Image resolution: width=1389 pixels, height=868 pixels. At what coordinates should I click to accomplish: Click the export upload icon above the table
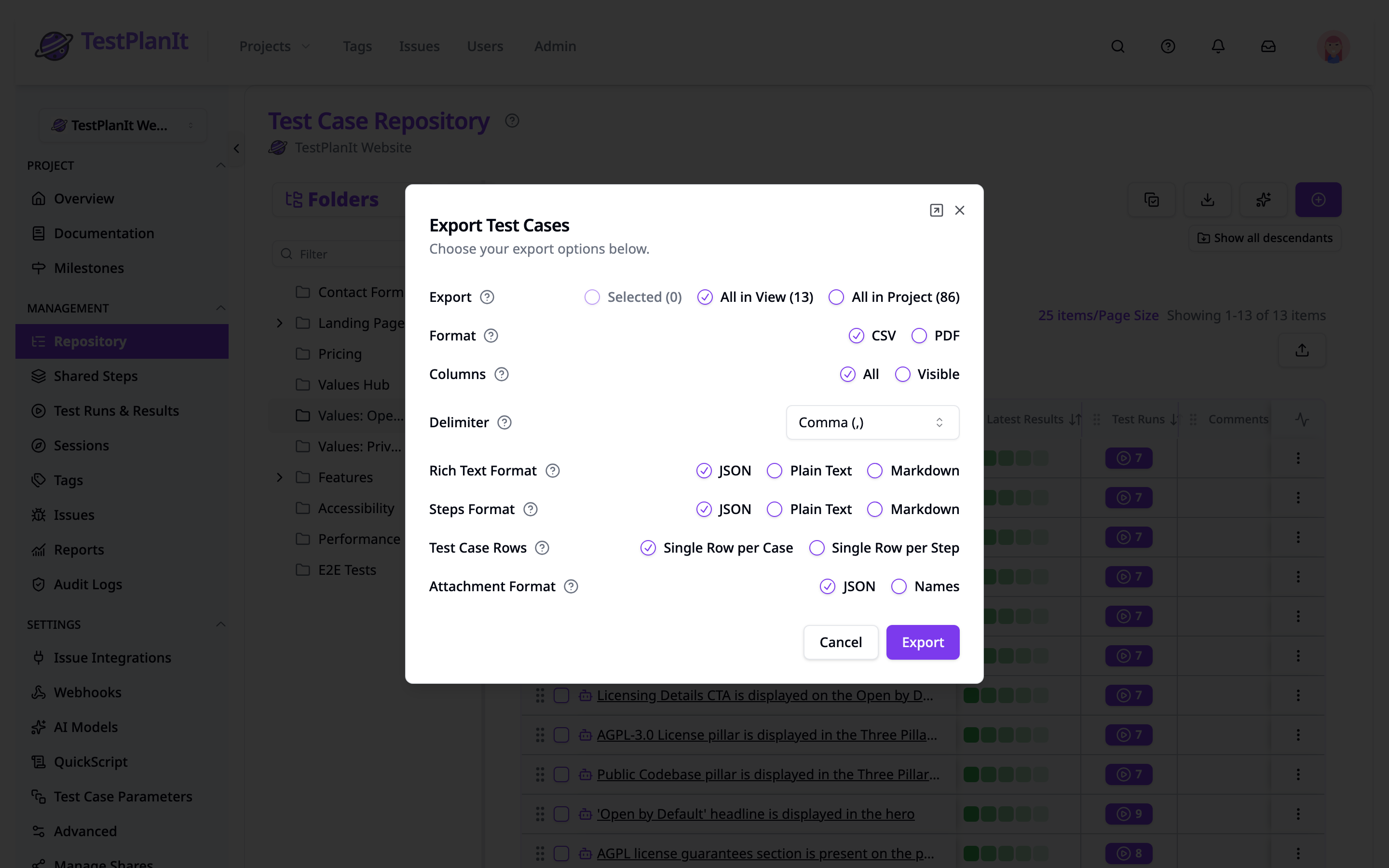pos(1302,350)
